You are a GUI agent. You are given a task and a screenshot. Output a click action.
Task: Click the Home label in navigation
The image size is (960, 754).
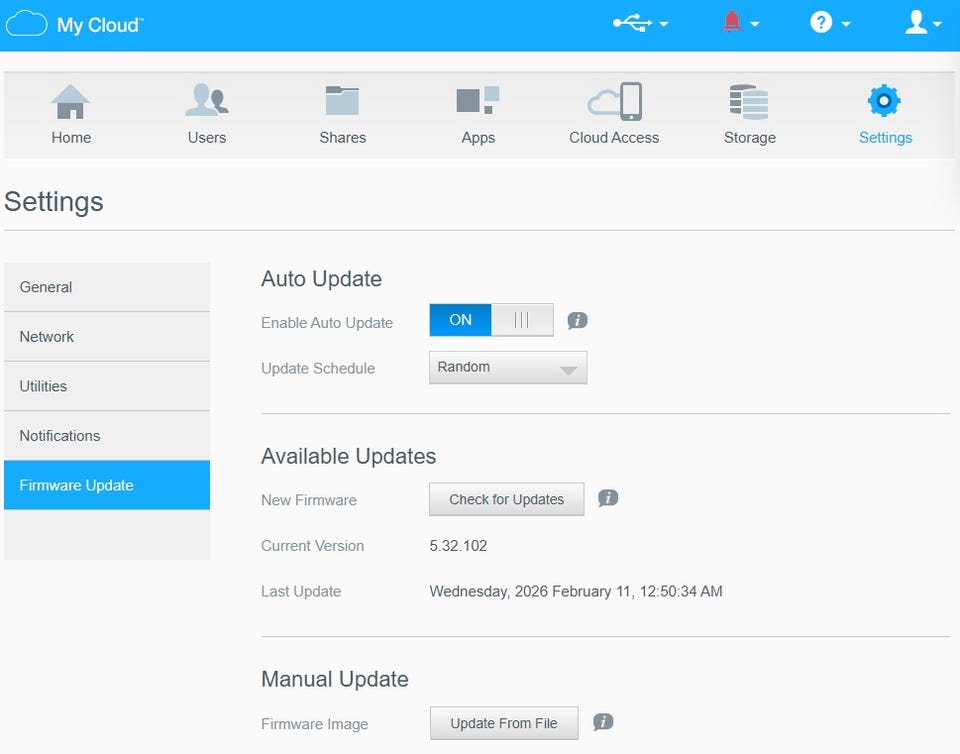coord(71,138)
